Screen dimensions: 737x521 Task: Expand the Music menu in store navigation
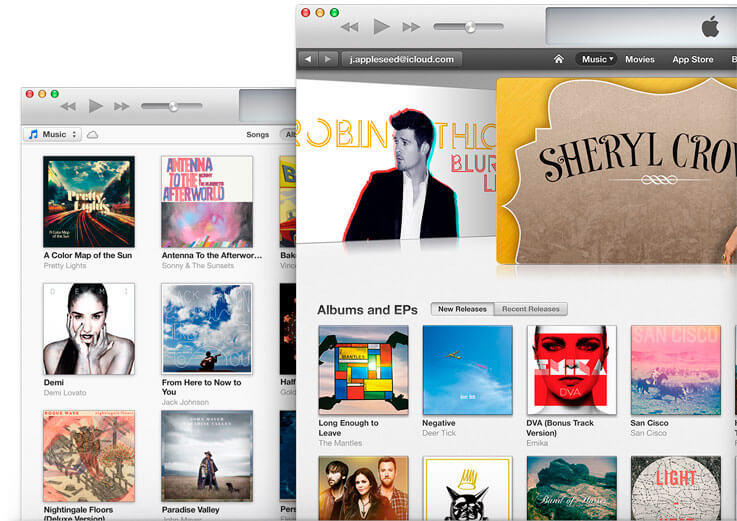click(x=597, y=59)
